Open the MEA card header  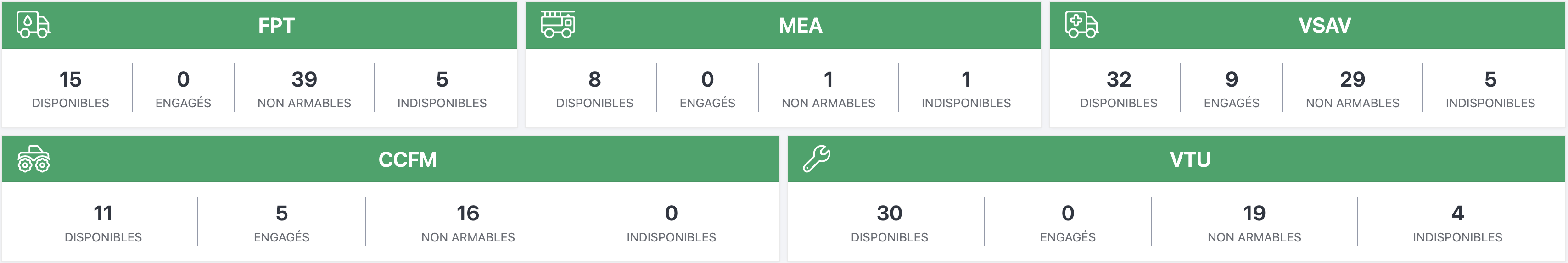[800, 26]
